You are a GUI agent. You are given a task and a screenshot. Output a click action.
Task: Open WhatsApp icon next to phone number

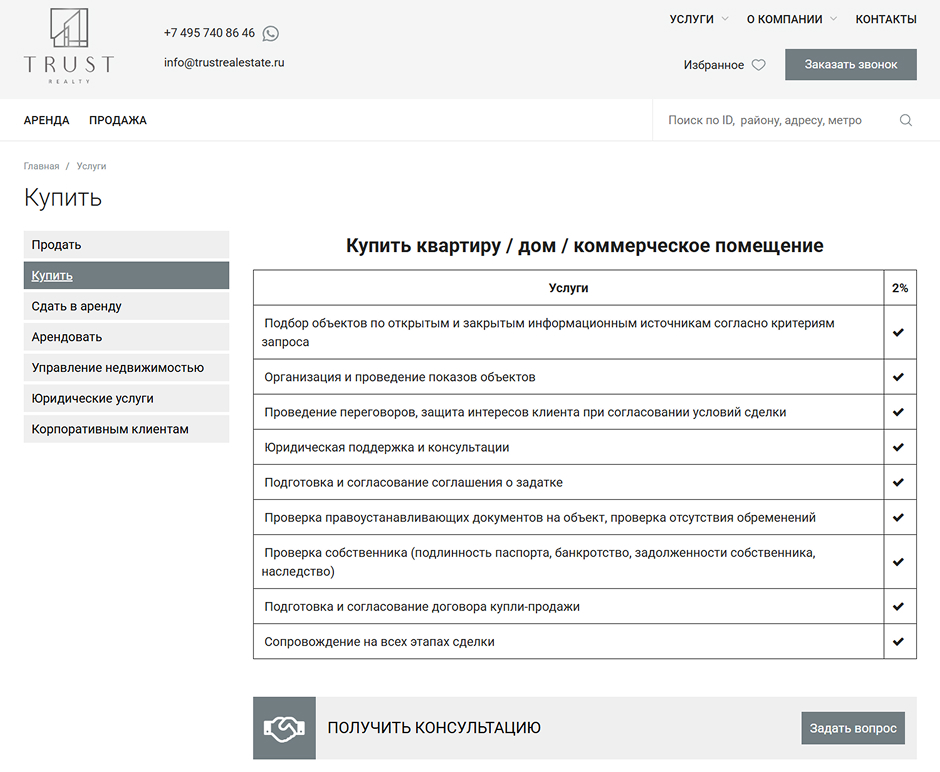tap(270, 34)
